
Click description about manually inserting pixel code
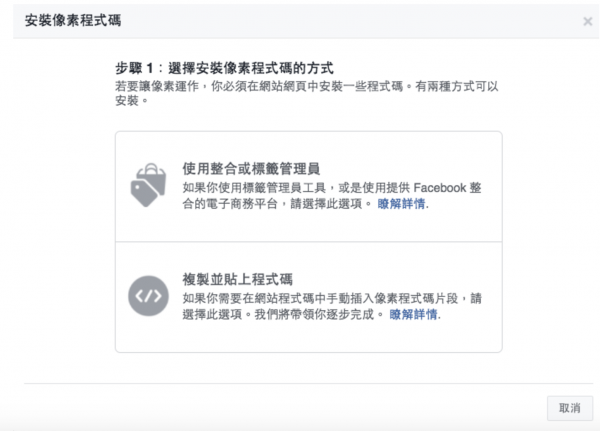[332, 306]
